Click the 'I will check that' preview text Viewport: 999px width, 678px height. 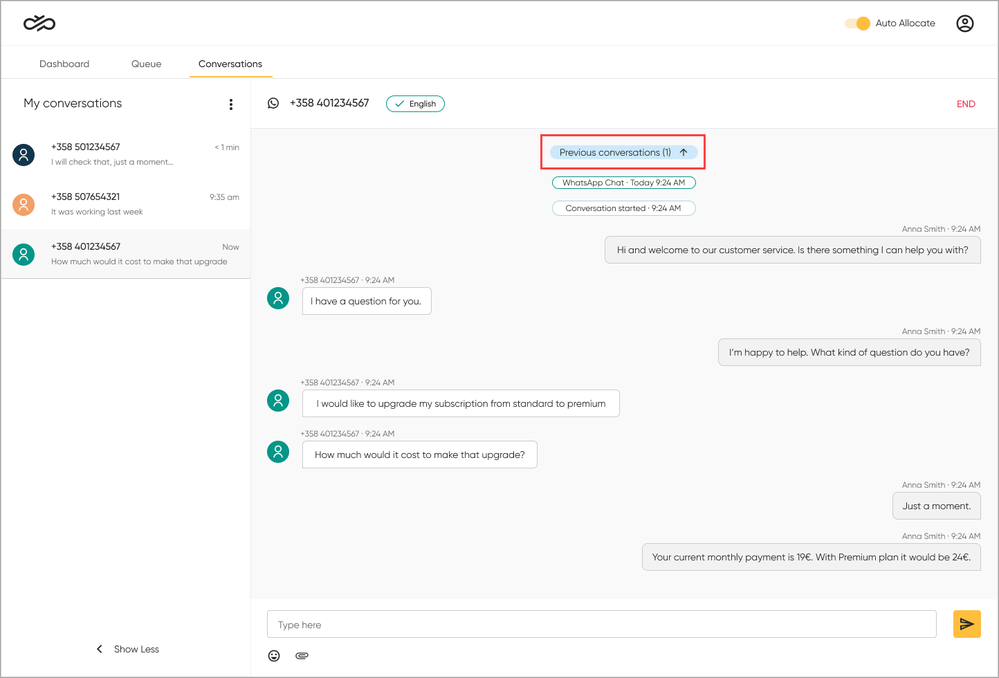[x=112, y=162]
